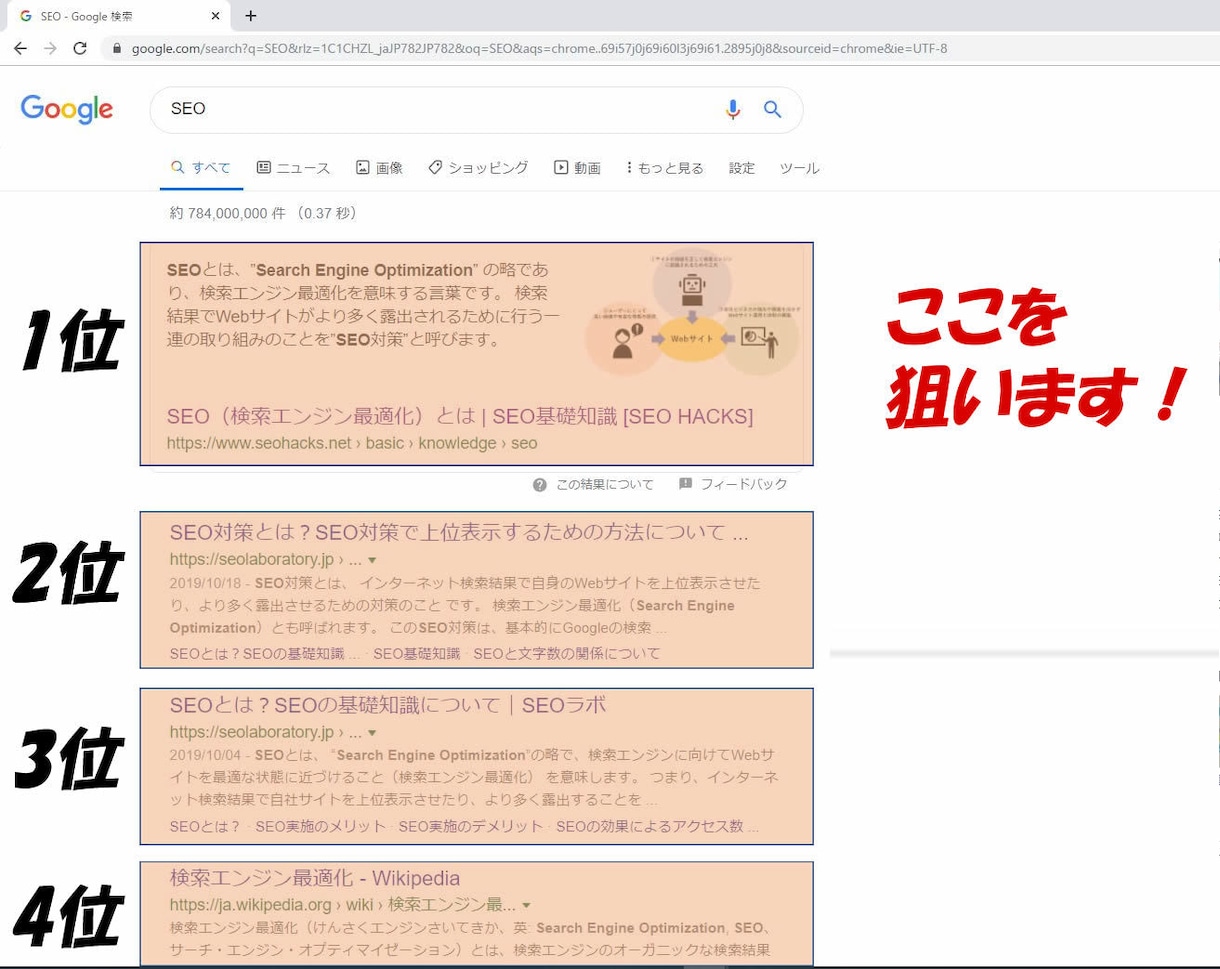Open the ショッピング tab
Image resolution: width=1220 pixels, height=969 pixels.
click(478, 168)
